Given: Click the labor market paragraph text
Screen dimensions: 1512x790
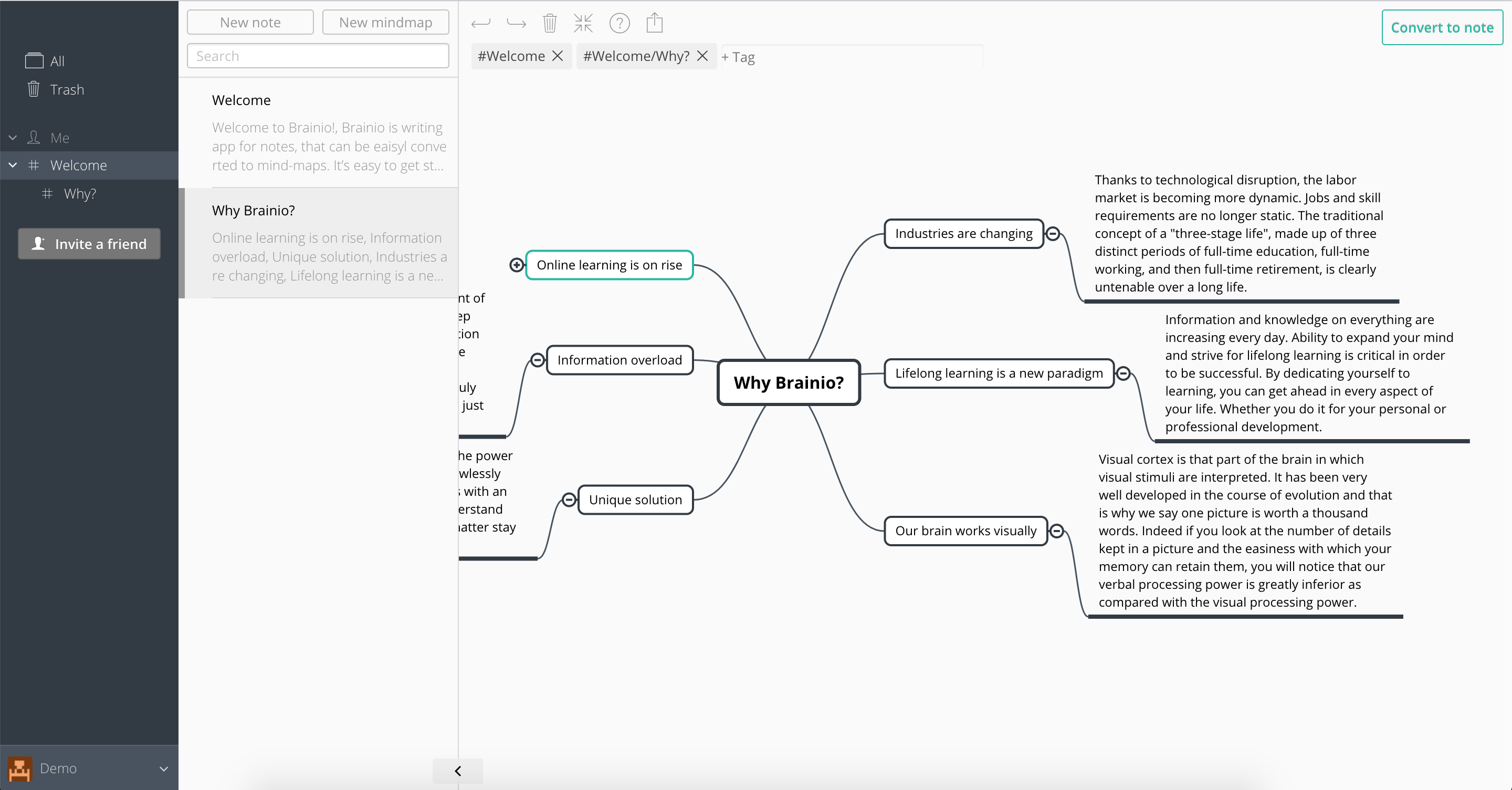Looking at the screenshot, I should (x=1239, y=233).
